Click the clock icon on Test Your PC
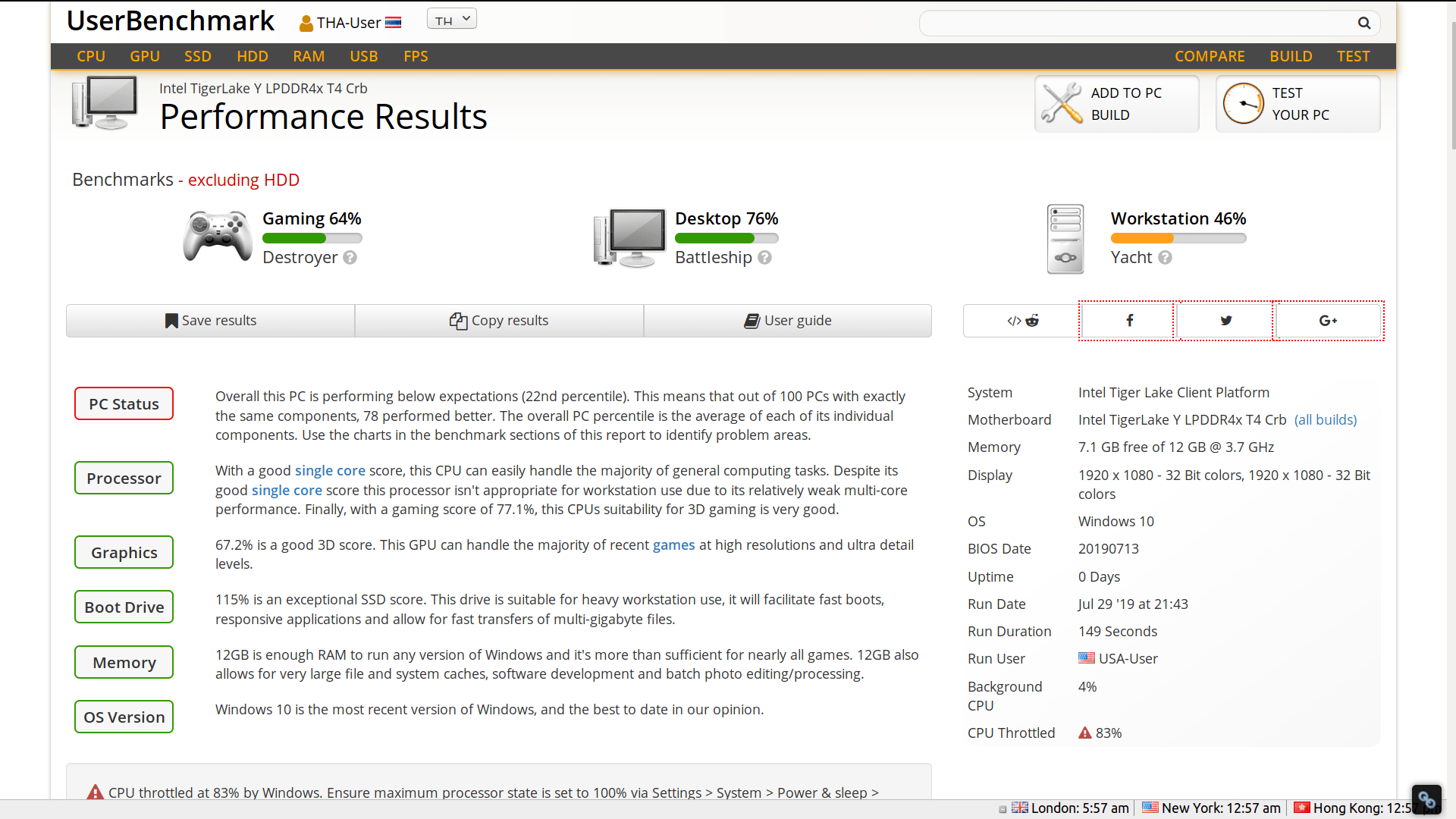1456x819 pixels. [1244, 103]
